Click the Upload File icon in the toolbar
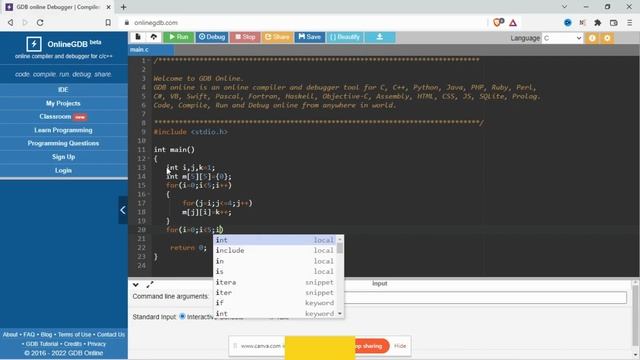Screen dimensions: 640x360 coord(154,37)
